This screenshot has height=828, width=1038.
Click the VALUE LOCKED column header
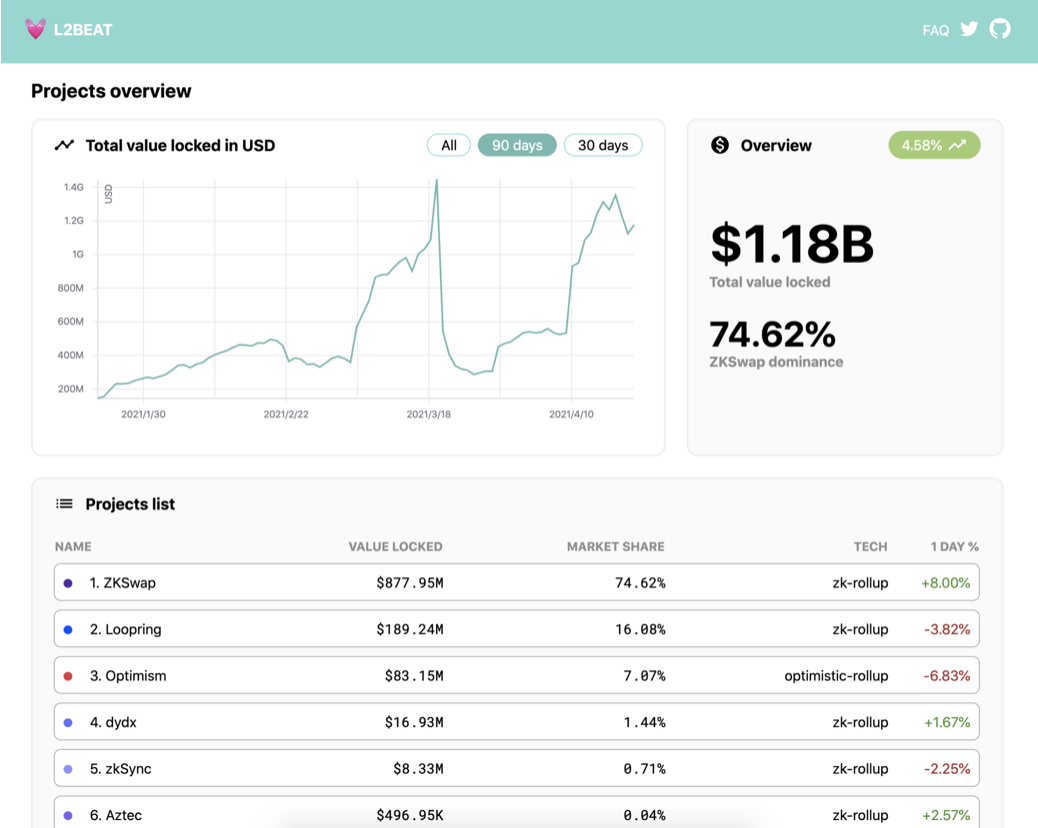click(395, 547)
